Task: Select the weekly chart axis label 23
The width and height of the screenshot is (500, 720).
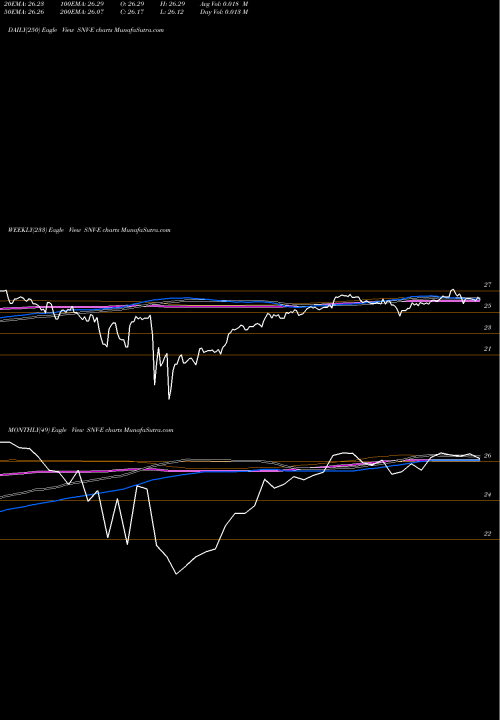Action: (x=488, y=328)
